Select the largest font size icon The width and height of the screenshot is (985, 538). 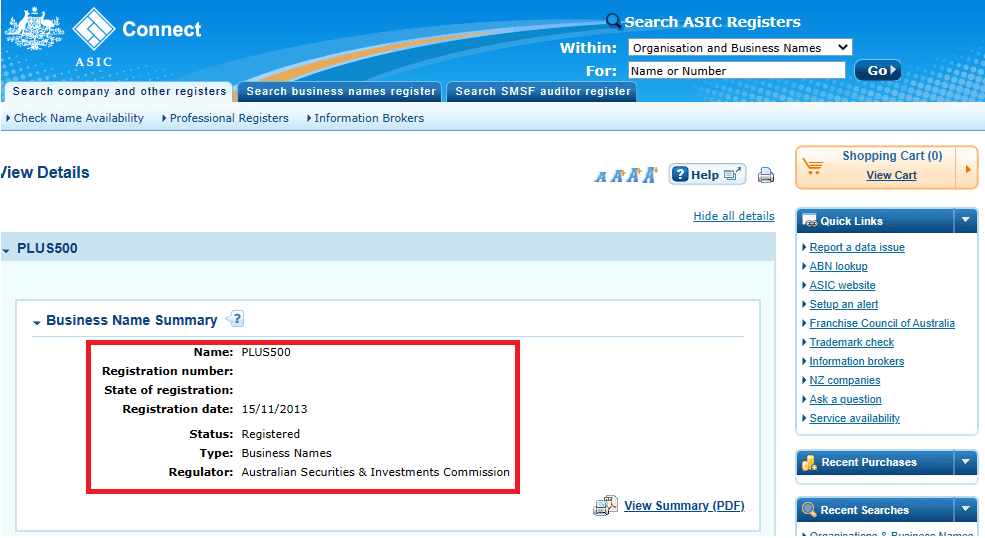650,175
